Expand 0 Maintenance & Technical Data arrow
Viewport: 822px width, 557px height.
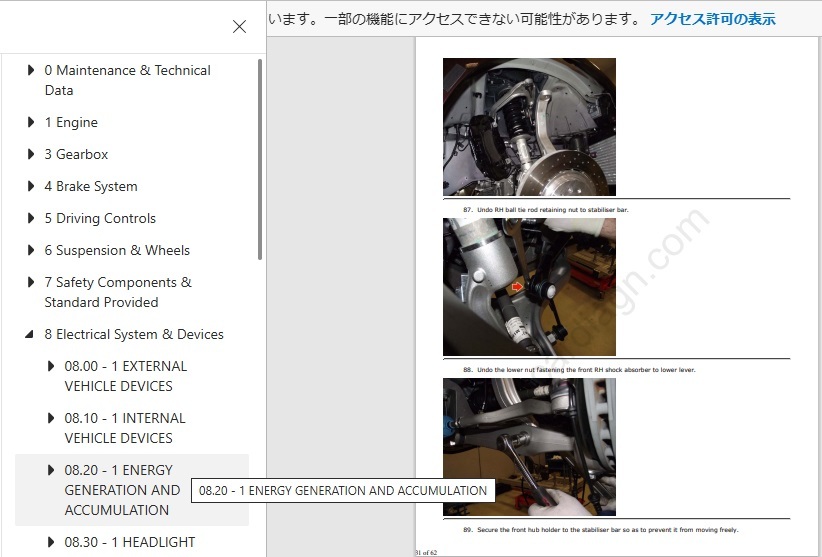click(x=30, y=70)
